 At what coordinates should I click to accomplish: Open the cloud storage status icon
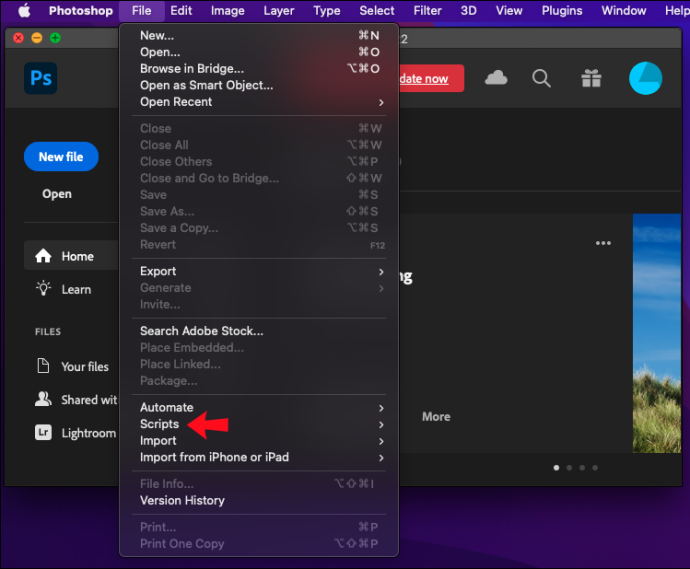496,78
